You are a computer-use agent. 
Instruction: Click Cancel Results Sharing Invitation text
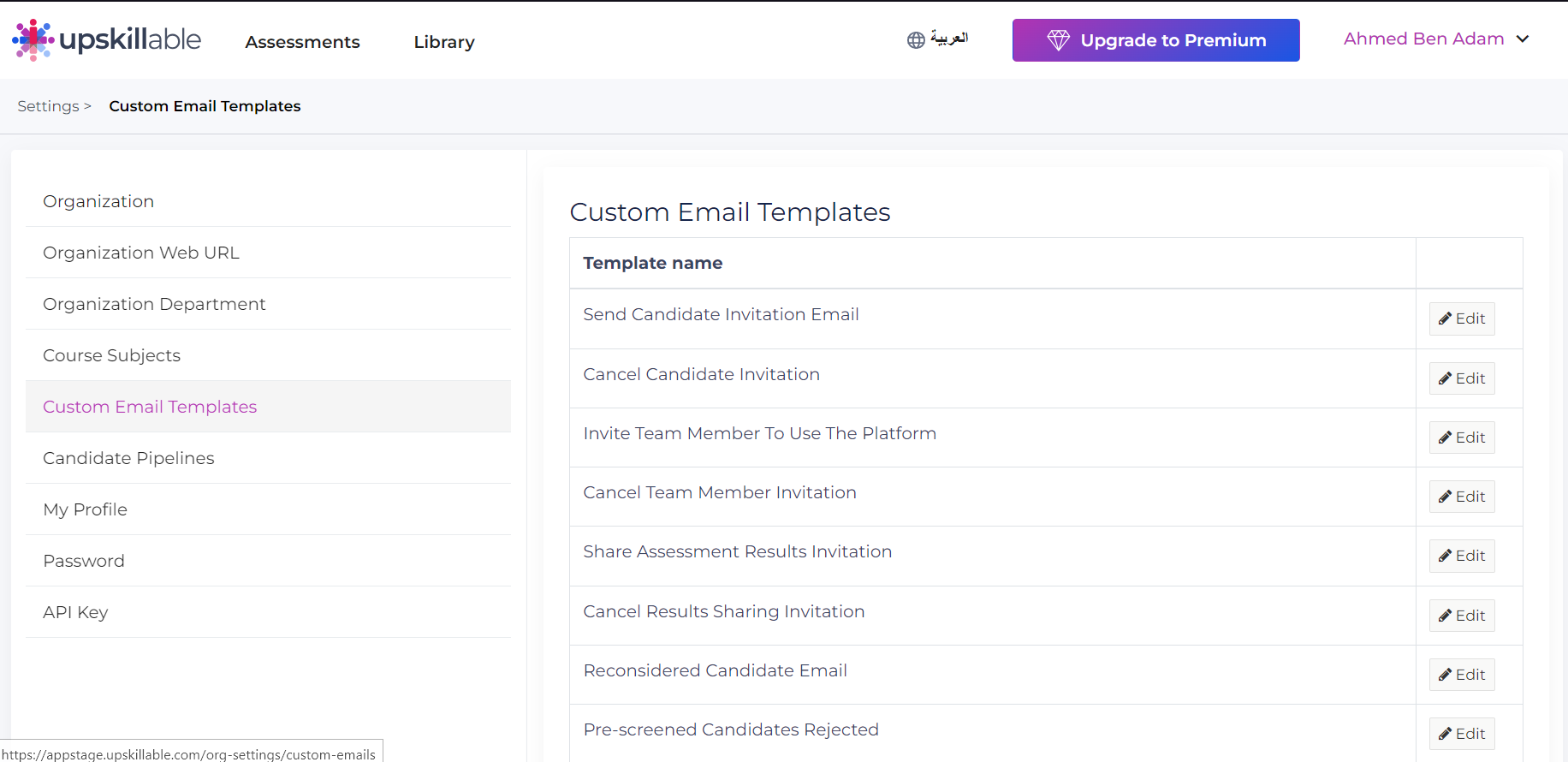coord(723,611)
